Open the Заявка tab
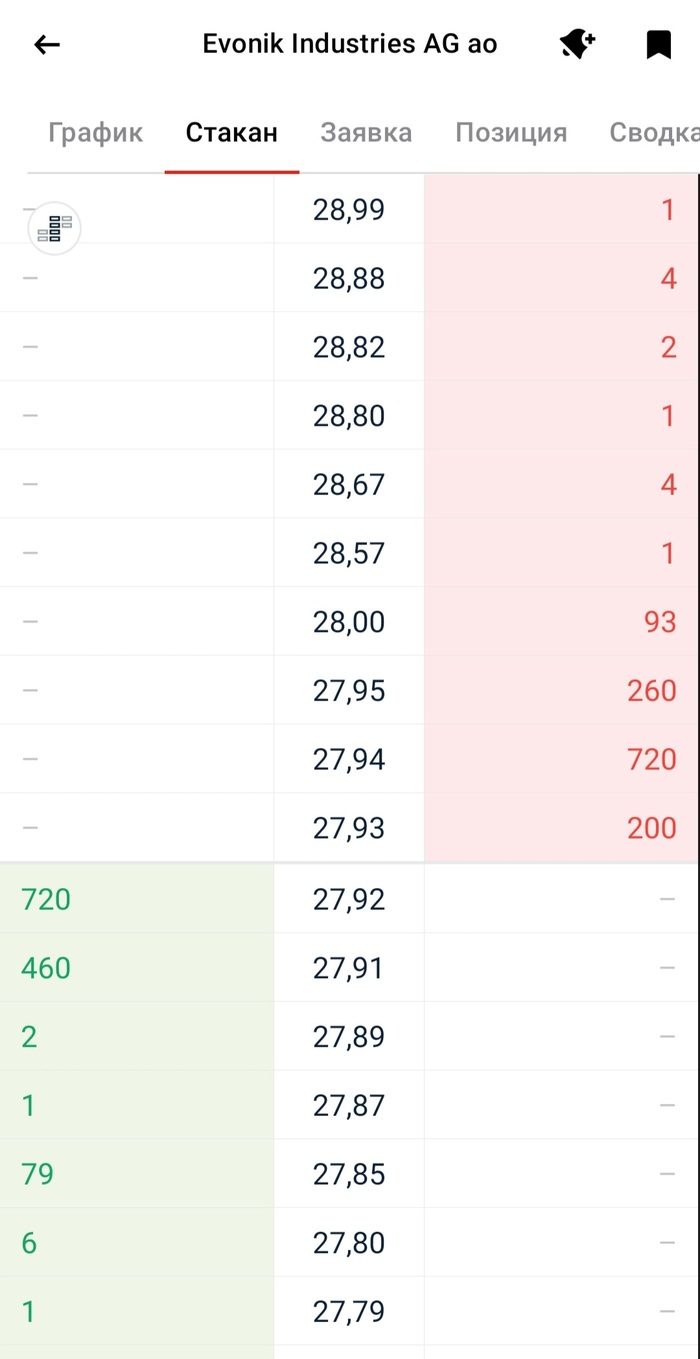 [366, 133]
